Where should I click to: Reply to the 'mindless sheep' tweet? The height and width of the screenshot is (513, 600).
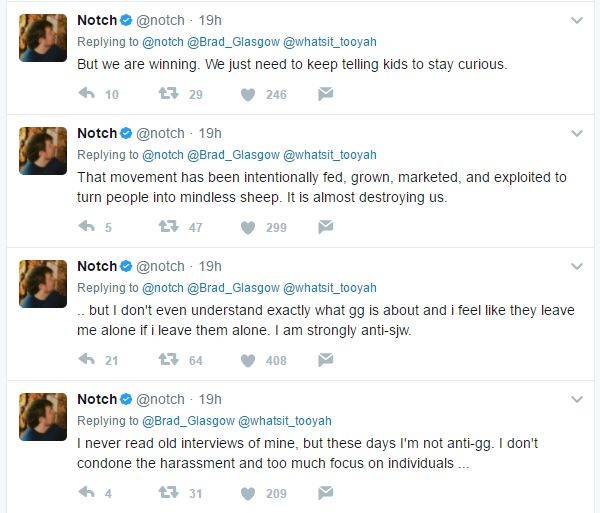point(86,227)
